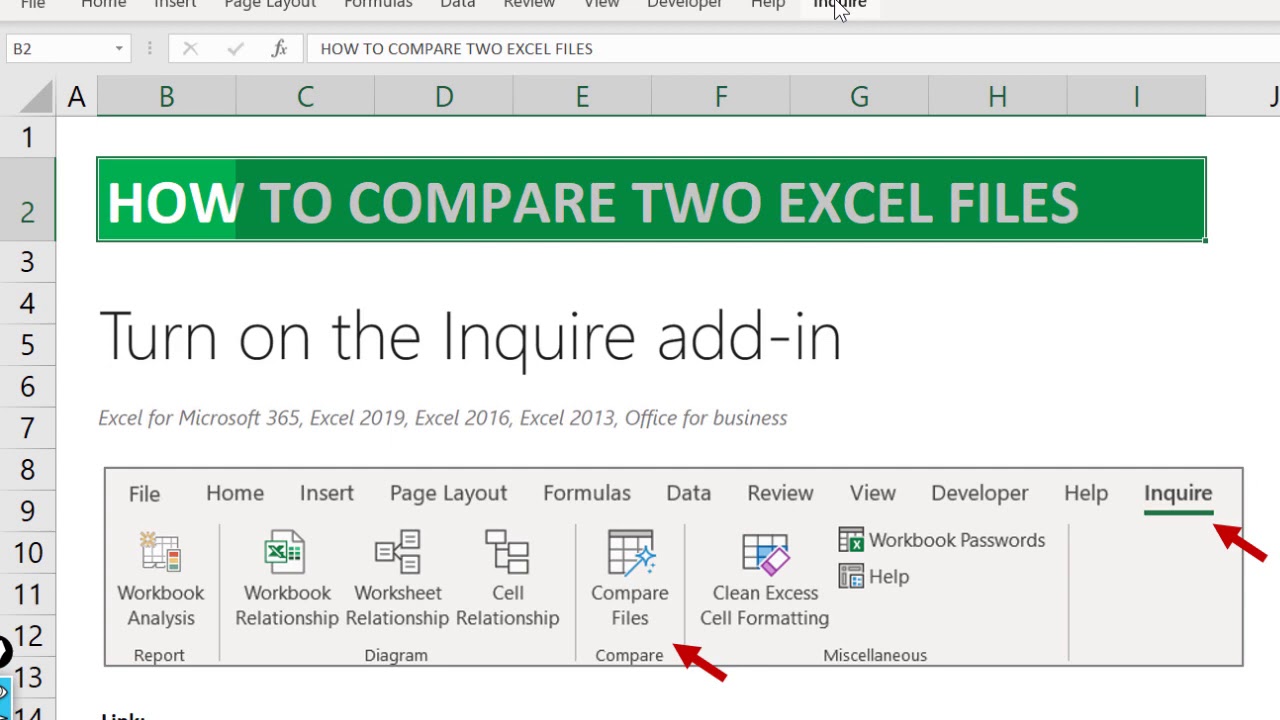The width and height of the screenshot is (1280, 720).
Task: Open the Review tab in the top ribbon
Action: click(529, 4)
